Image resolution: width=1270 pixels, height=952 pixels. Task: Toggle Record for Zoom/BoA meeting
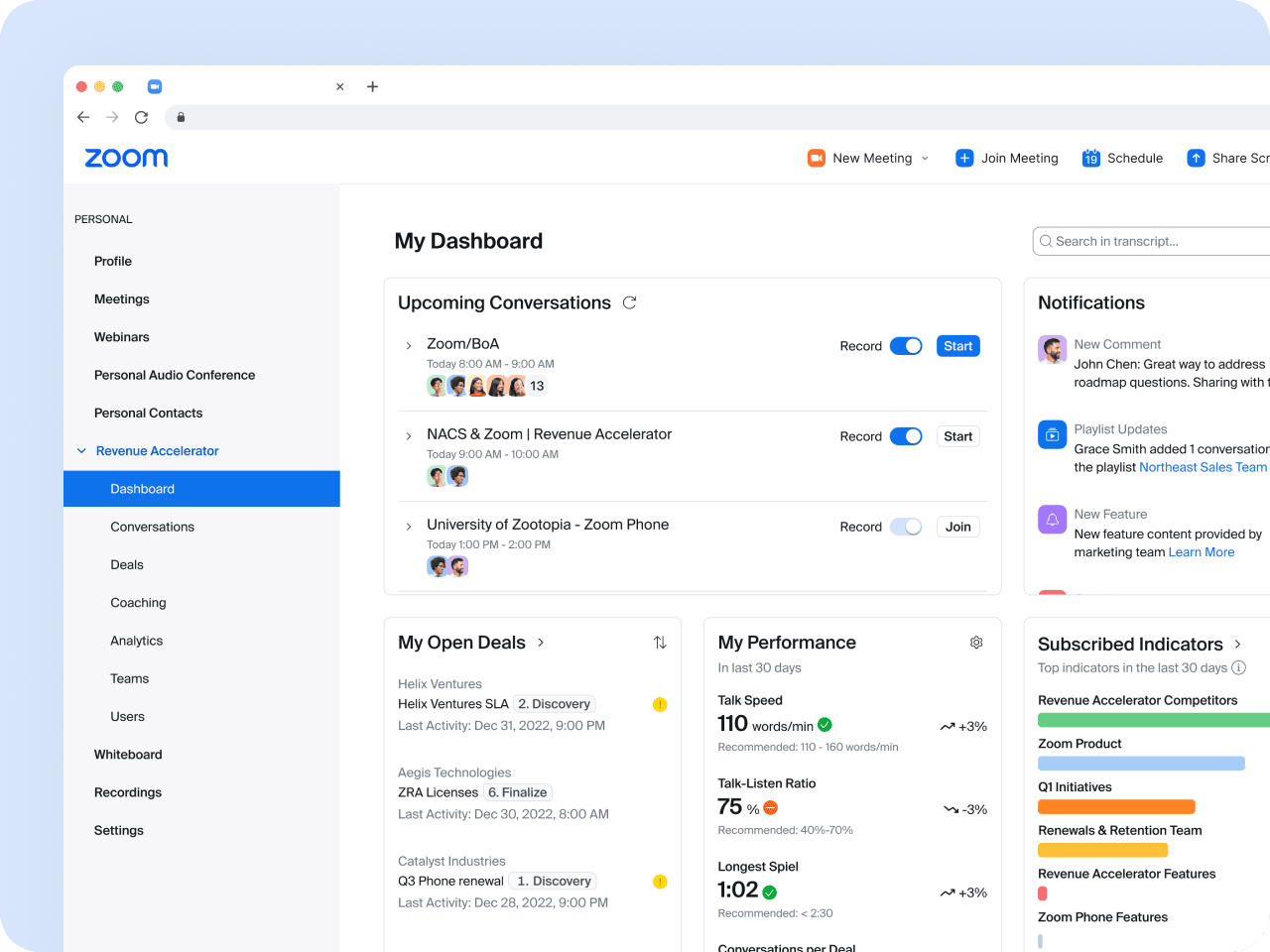point(906,346)
